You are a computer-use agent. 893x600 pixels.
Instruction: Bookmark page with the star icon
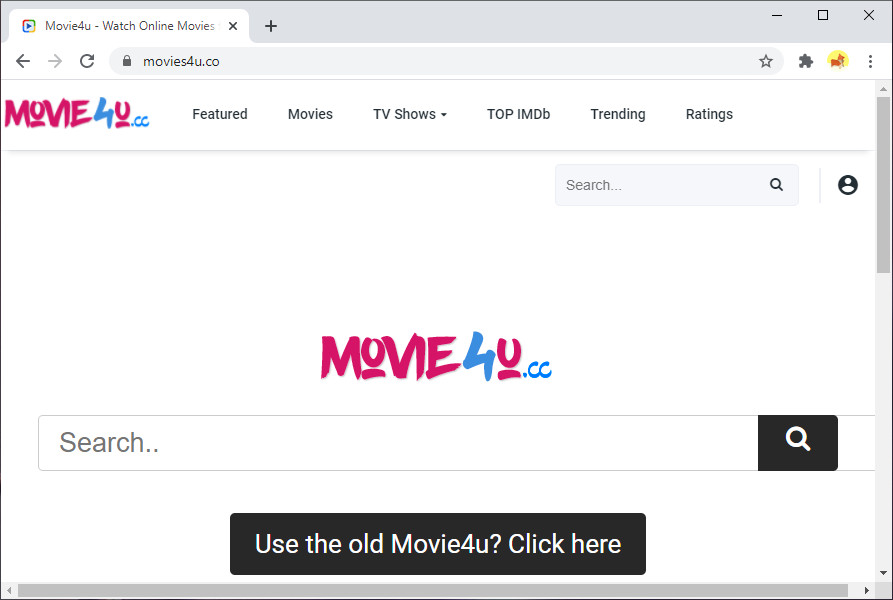(x=765, y=61)
